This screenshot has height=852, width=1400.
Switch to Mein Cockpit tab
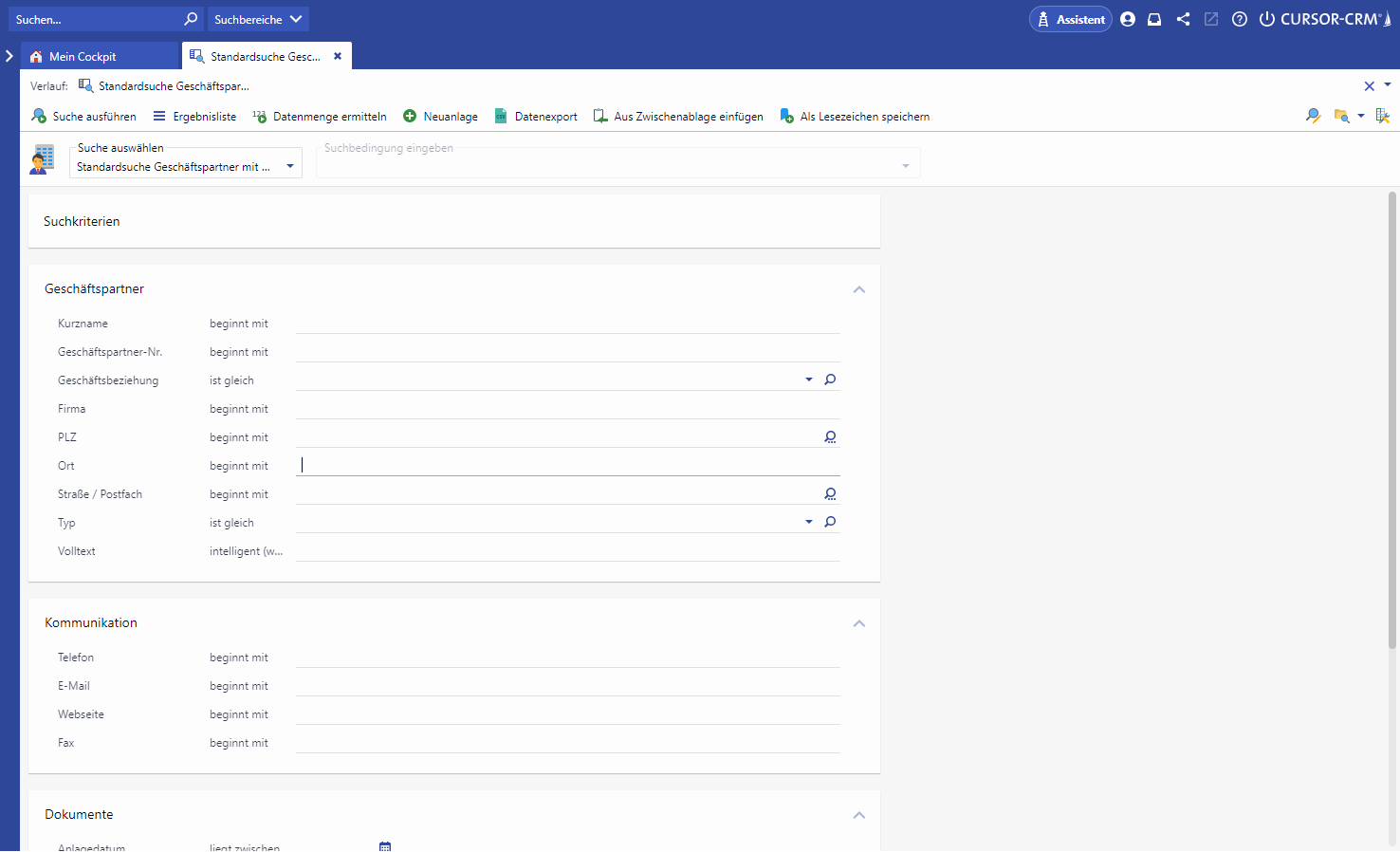[83, 57]
